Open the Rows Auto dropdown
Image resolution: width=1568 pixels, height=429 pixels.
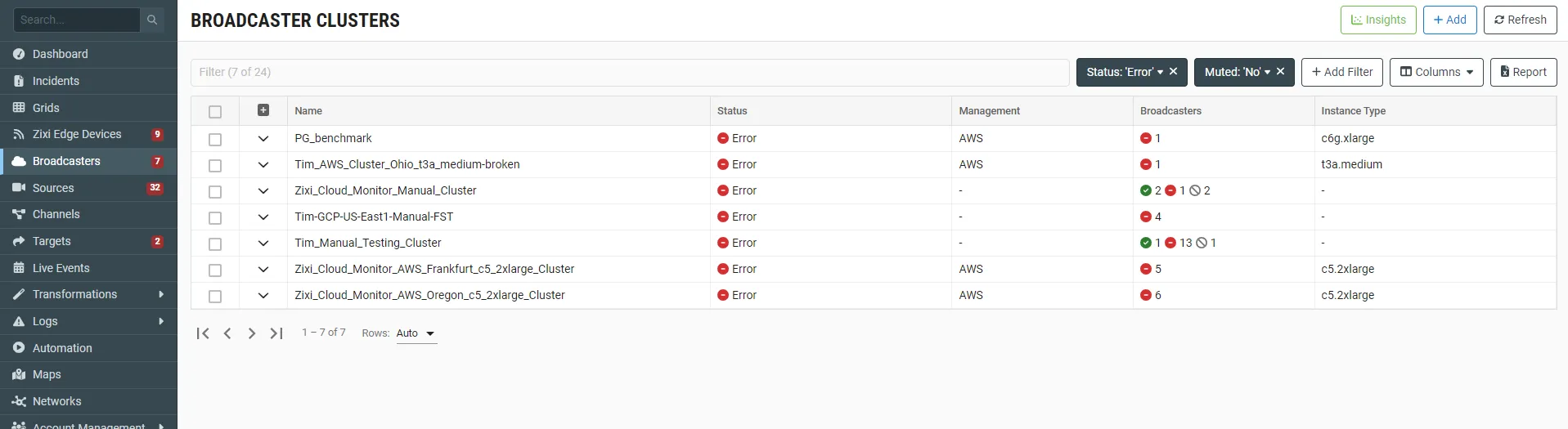[x=416, y=333]
